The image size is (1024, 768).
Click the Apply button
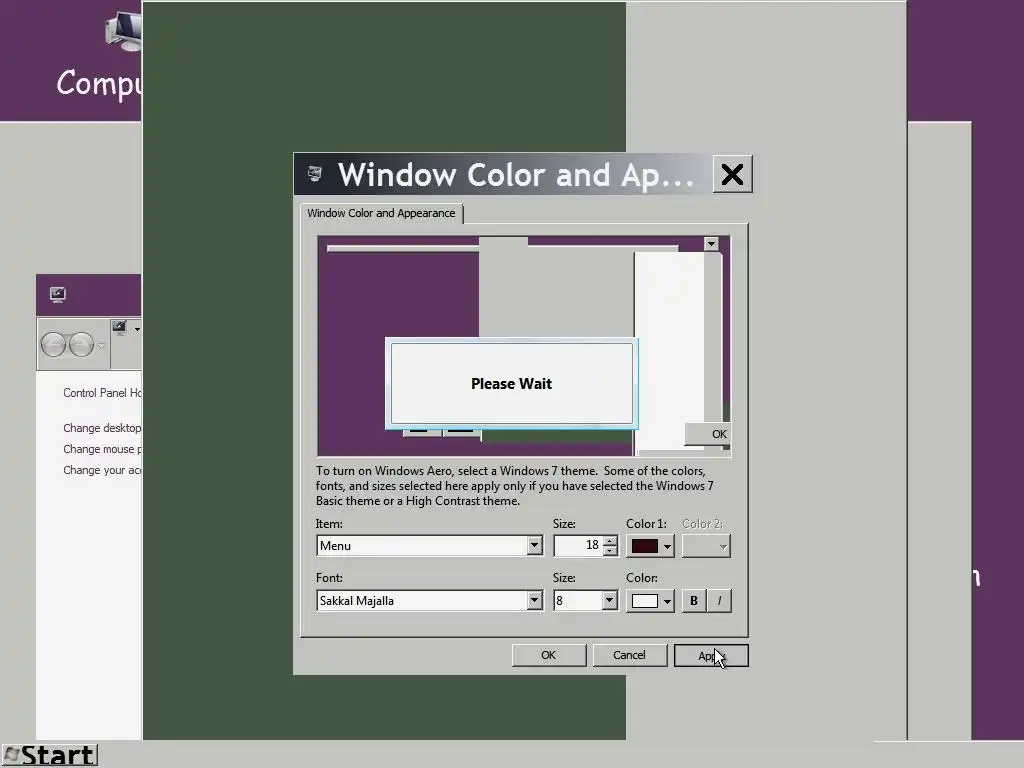tap(711, 656)
